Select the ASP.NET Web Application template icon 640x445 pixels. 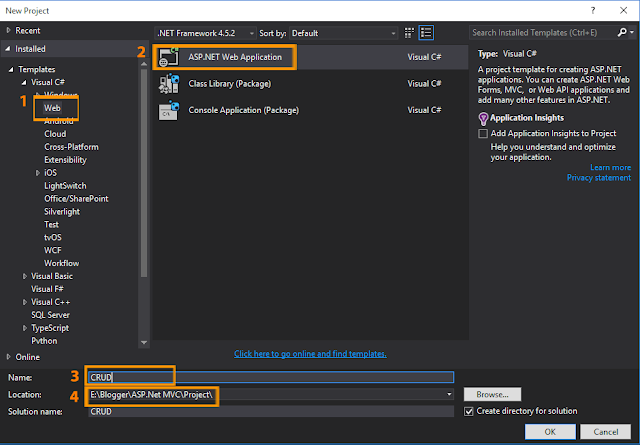[x=169, y=57]
